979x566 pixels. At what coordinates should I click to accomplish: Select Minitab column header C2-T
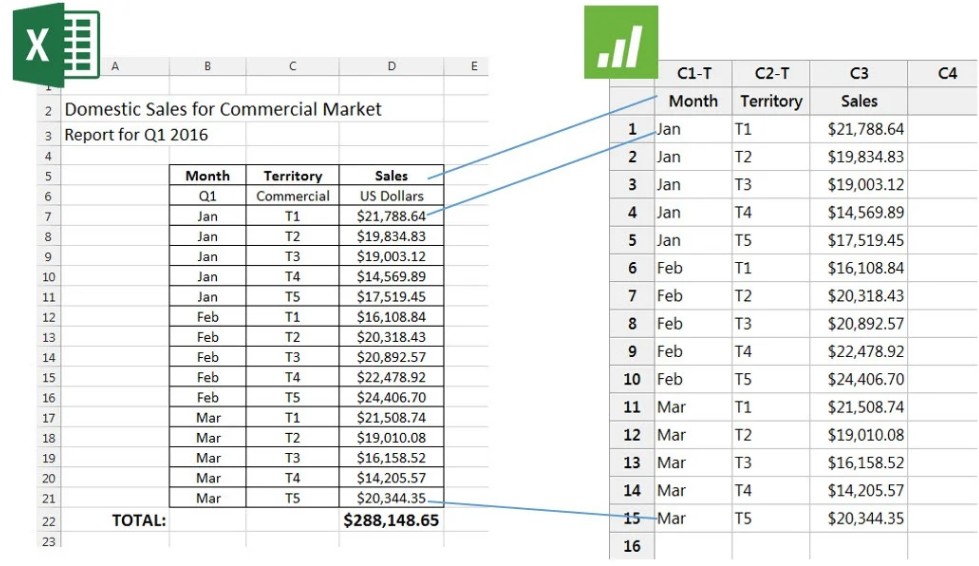coord(771,74)
